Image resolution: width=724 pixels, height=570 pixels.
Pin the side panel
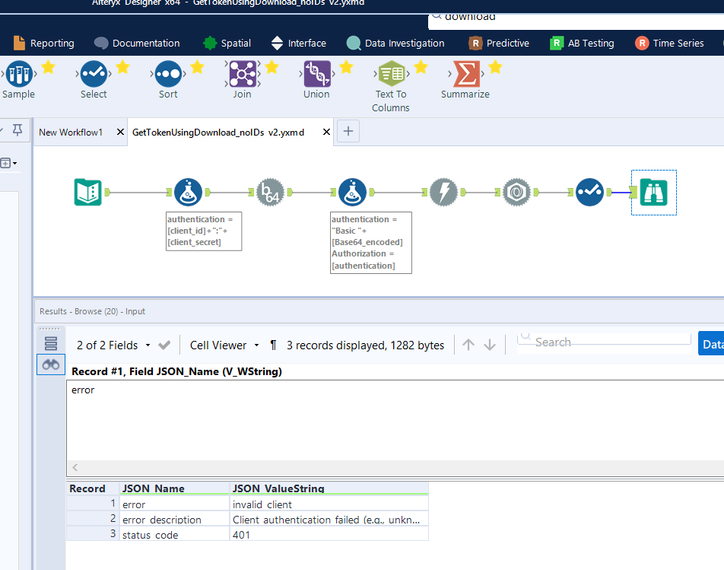(x=18, y=130)
